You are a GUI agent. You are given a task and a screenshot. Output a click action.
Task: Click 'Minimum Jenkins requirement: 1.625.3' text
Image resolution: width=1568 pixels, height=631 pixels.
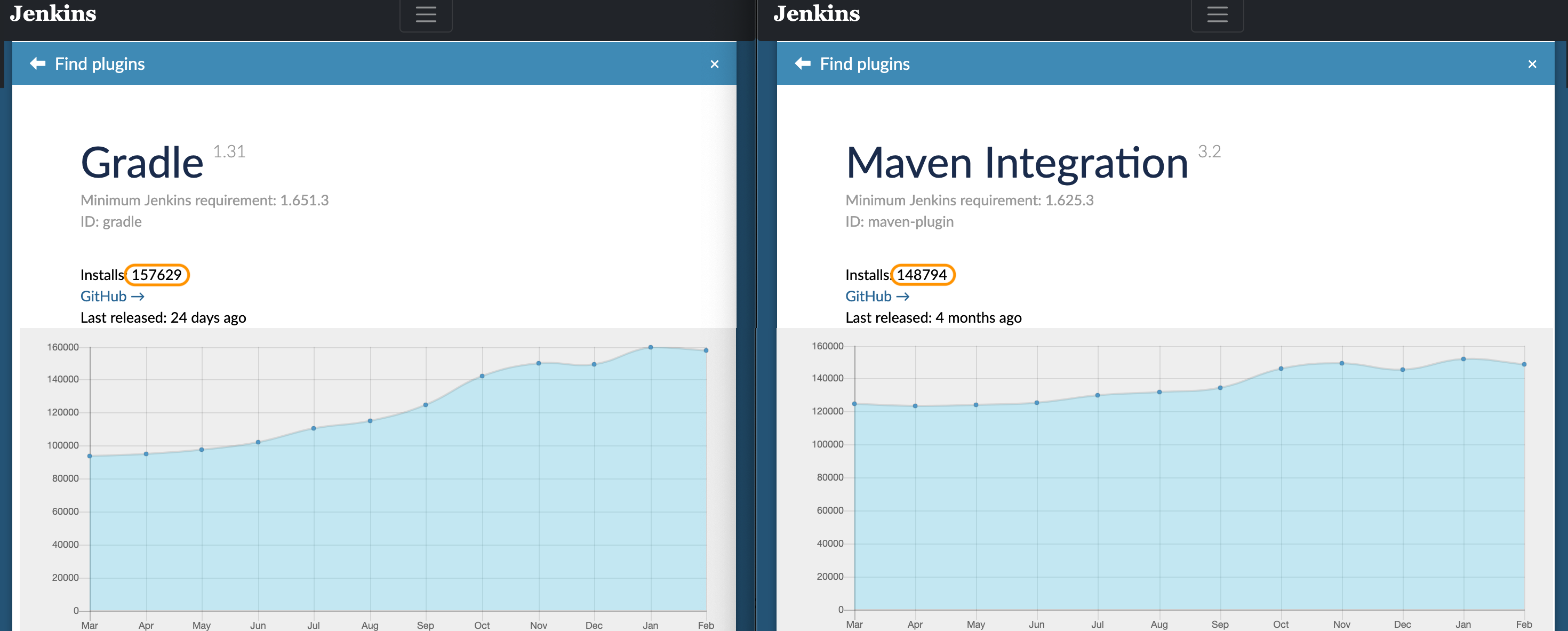(969, 200)
